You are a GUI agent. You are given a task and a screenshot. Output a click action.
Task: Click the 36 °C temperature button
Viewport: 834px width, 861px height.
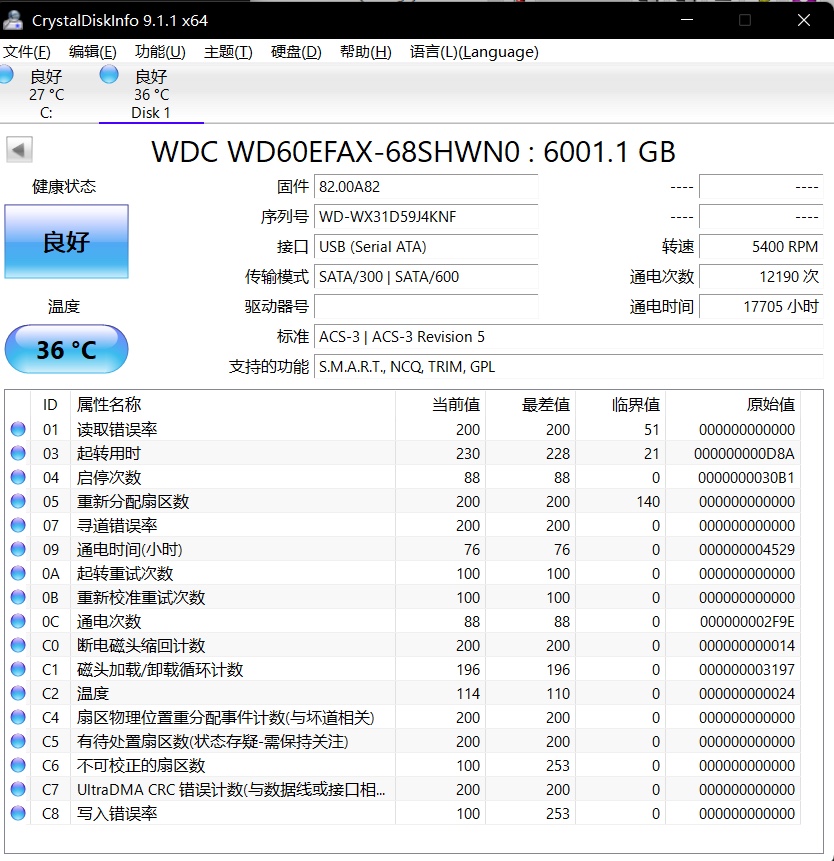click(x=66, y=350)
